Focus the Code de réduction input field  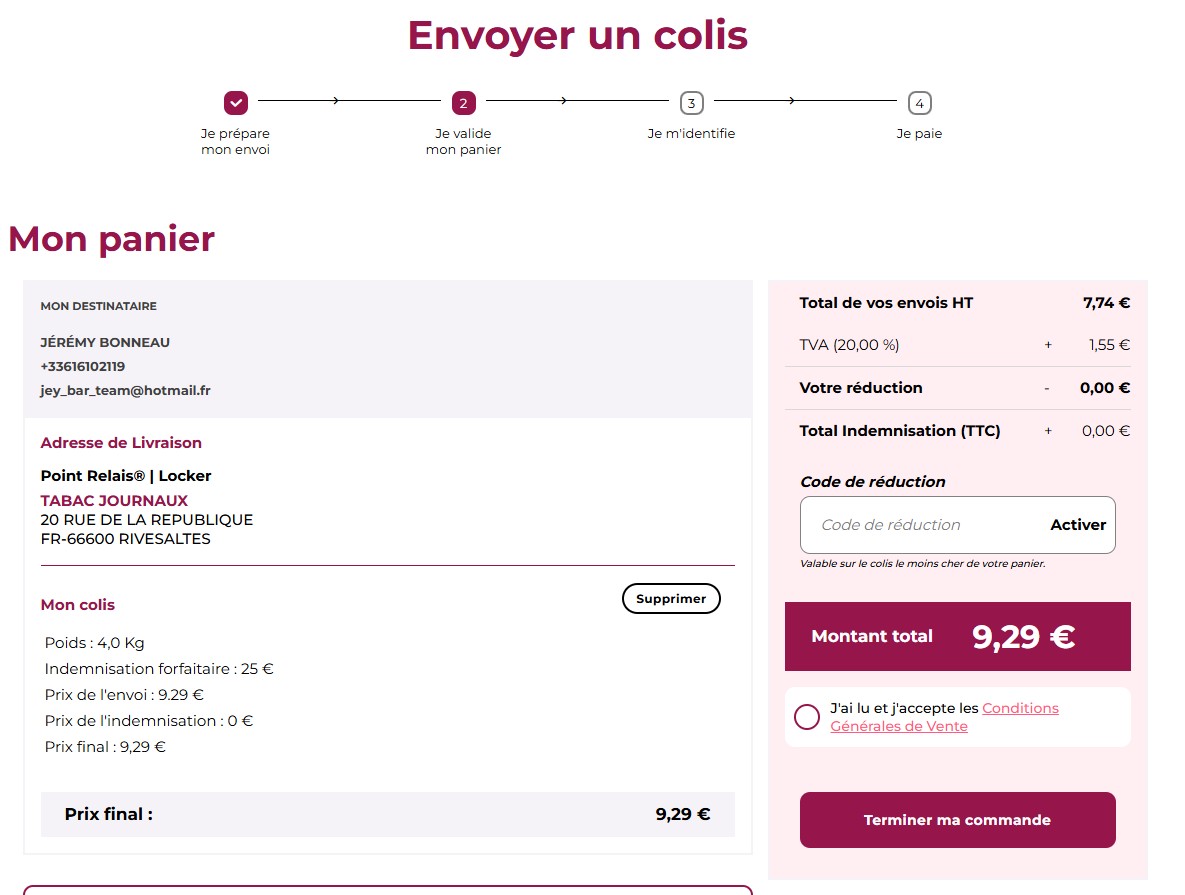[x=920, y=525]
